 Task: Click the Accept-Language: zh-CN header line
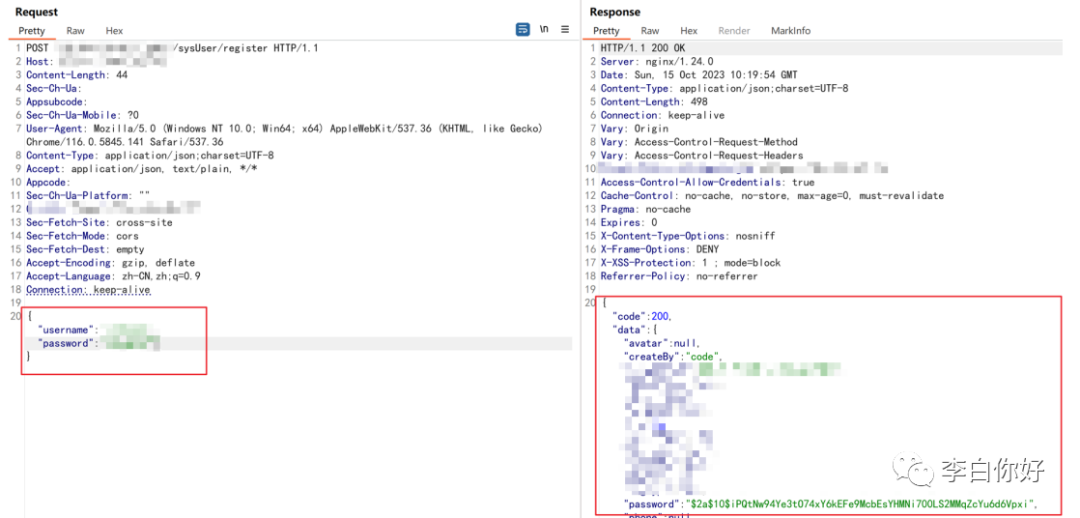pyautogui.click(x=113, y=276)
